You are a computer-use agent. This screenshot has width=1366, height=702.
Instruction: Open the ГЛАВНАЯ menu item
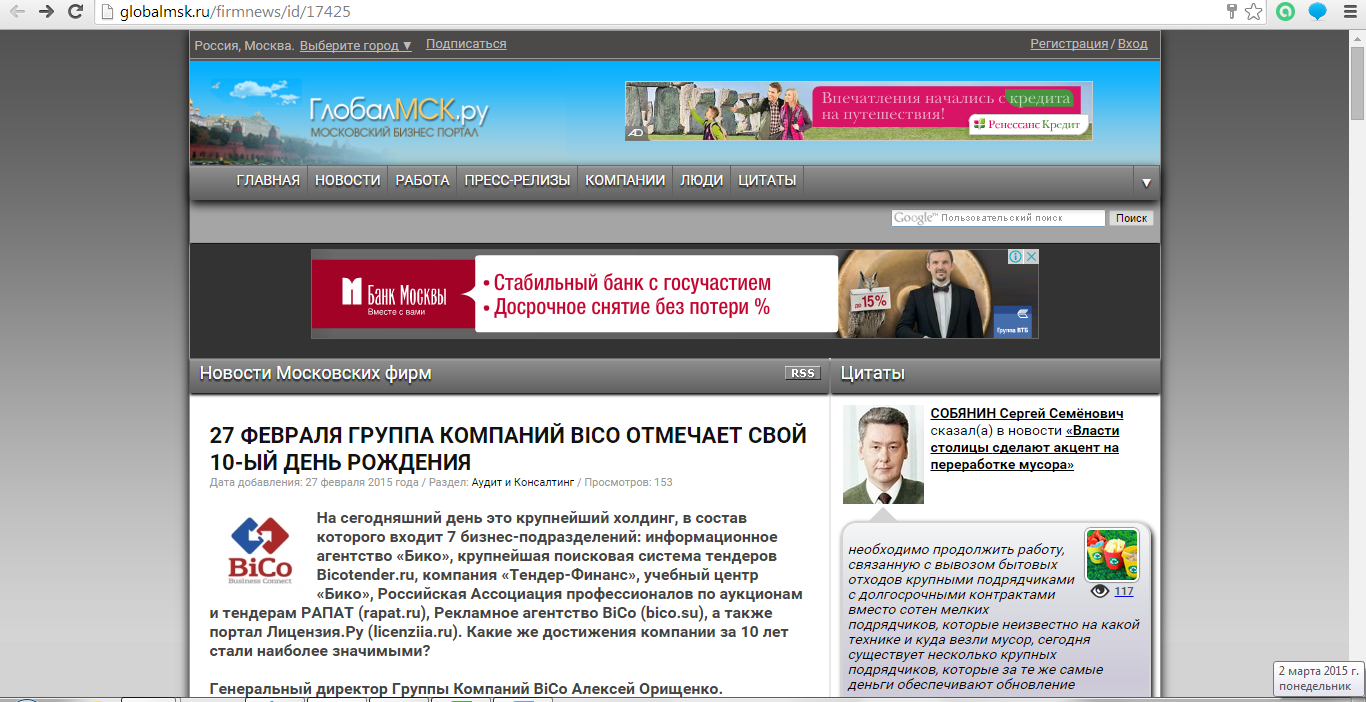click(268, 180)
